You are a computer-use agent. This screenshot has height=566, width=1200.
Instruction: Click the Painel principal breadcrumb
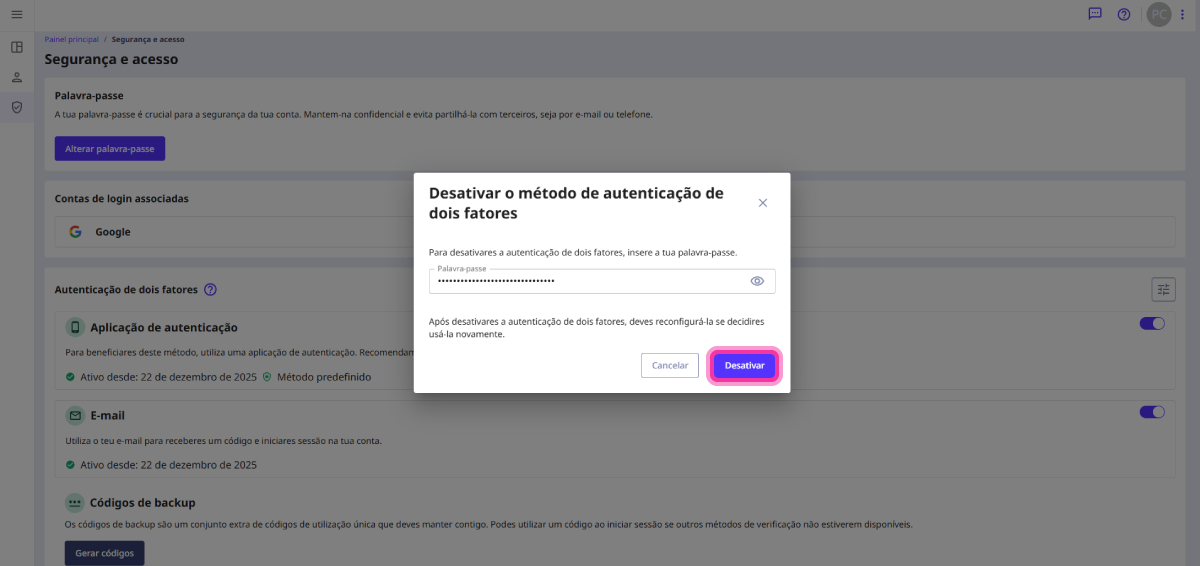71,39
